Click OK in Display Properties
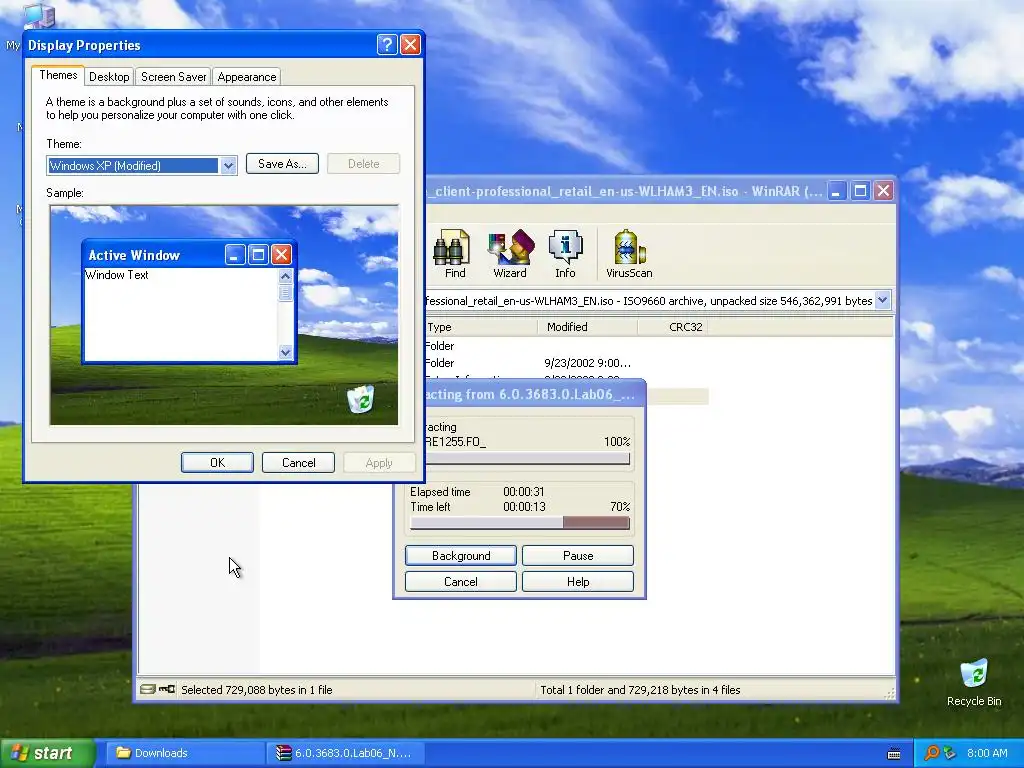The image size is (1024, 768). 217,462
